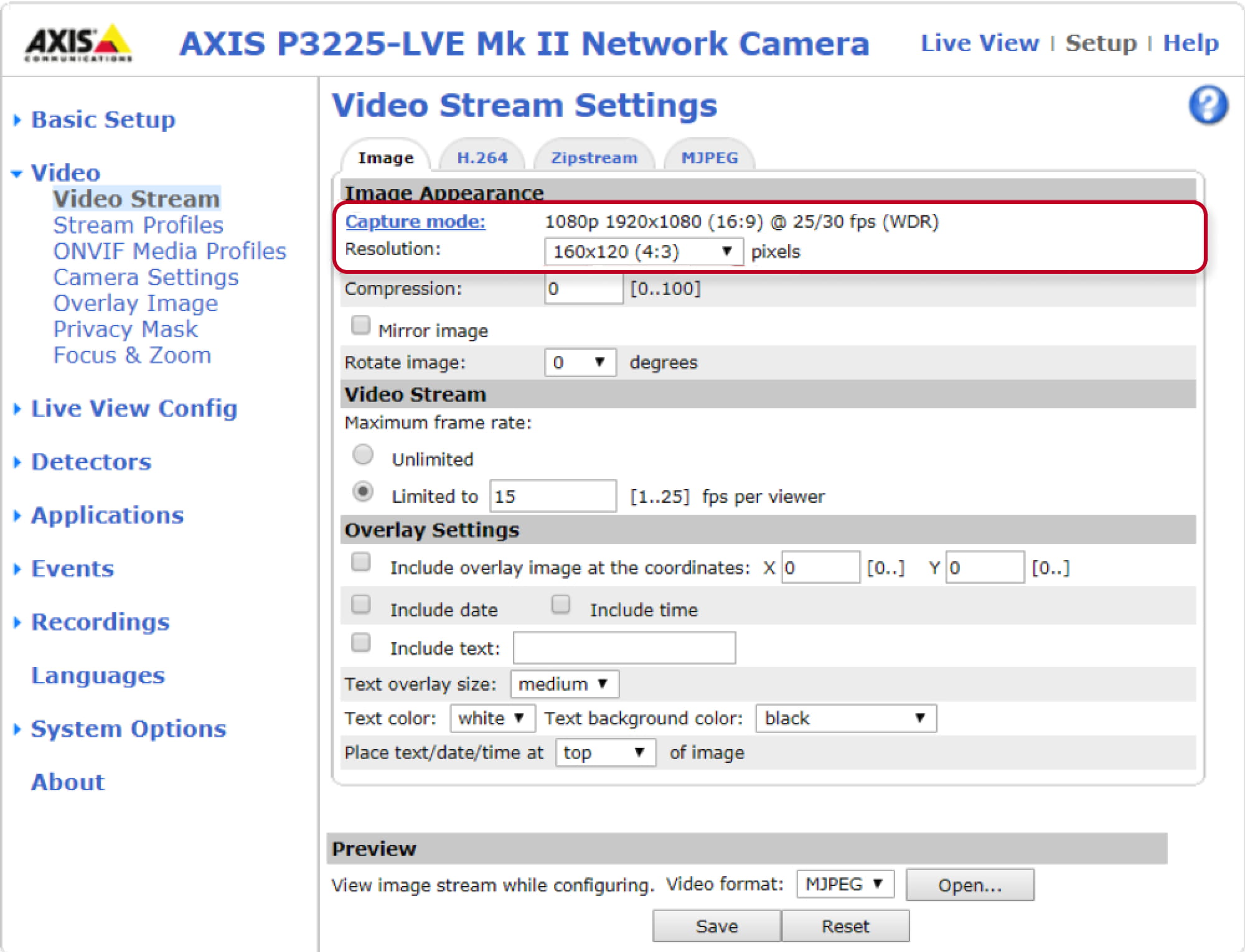
Task: Expand the Recordings section
Action: pos(17,623)
